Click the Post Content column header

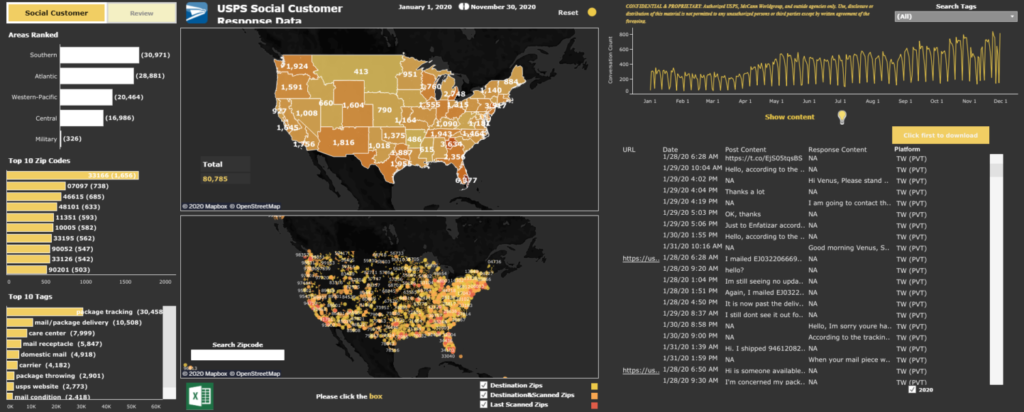tap(746, 150)
